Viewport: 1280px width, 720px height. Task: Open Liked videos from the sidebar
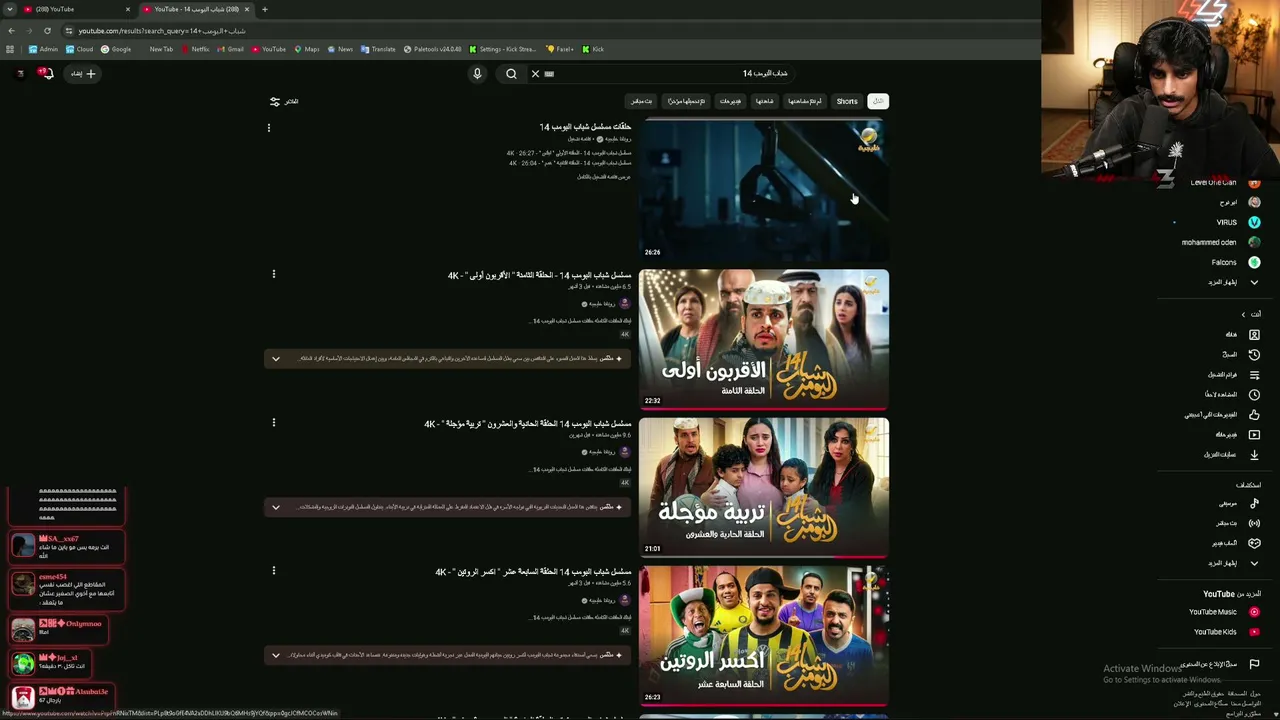(x=1222, y=414)
